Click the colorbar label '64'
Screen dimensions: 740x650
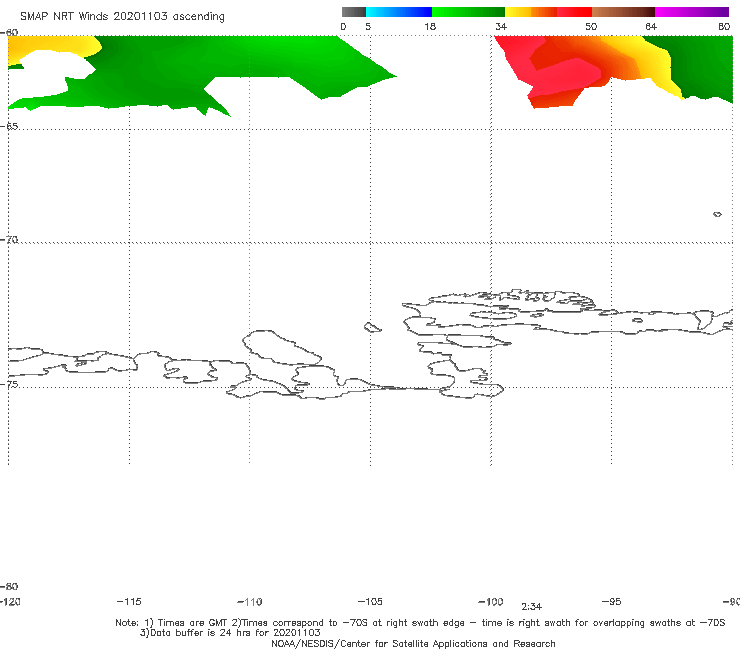651,26
